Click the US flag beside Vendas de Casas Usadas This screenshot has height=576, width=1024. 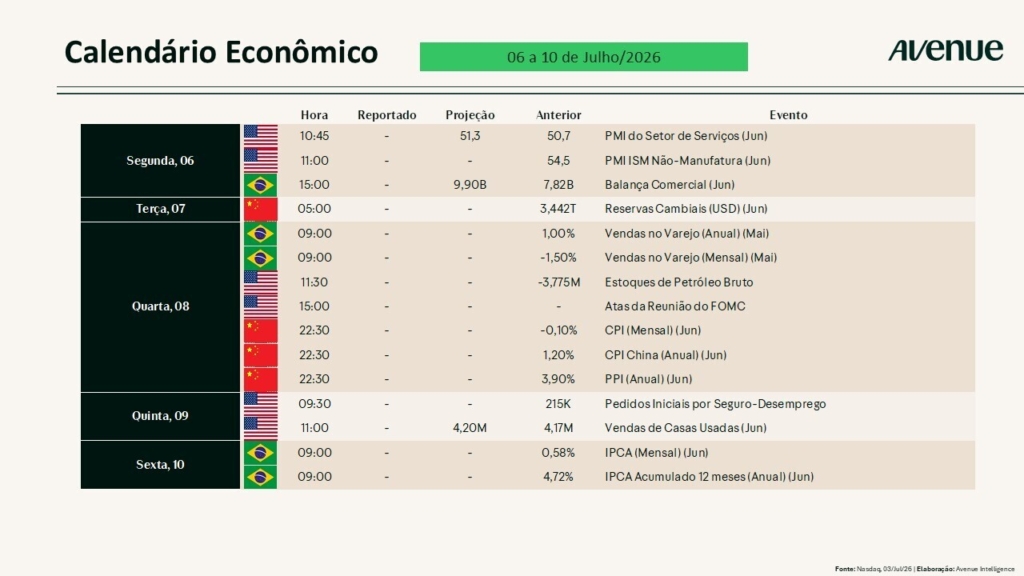(x=261, y=428)
